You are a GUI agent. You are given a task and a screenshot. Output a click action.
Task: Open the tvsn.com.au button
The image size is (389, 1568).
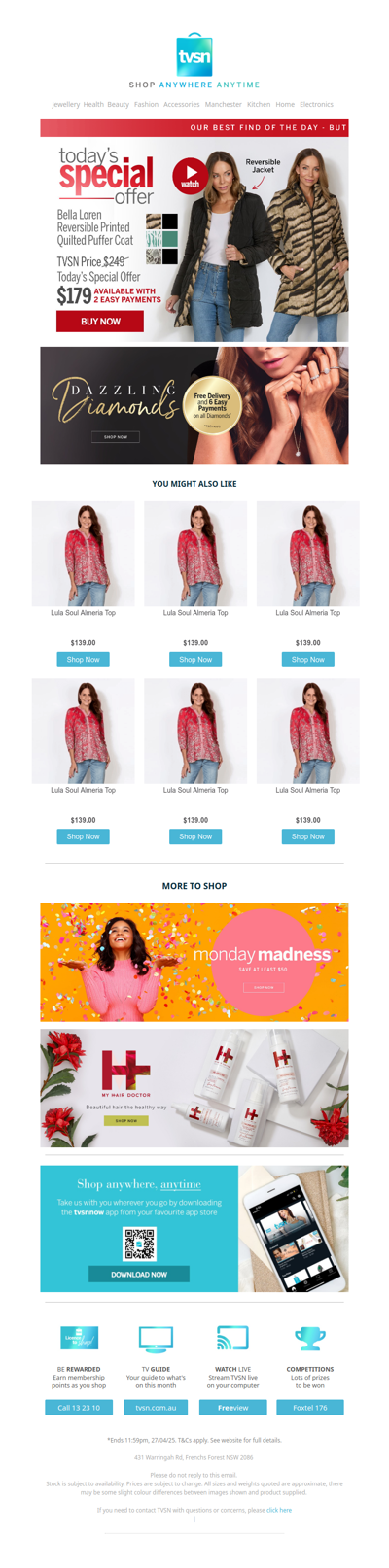156,1407
